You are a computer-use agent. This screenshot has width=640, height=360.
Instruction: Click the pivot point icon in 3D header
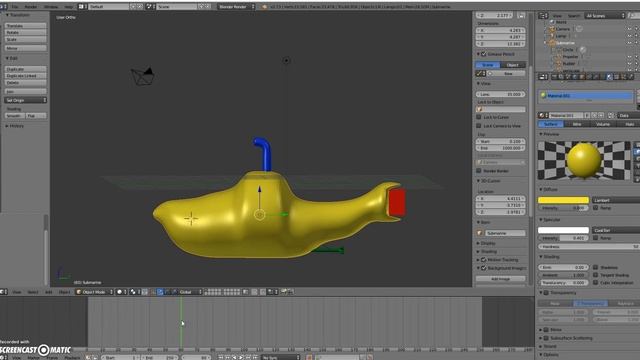[134, 292]
